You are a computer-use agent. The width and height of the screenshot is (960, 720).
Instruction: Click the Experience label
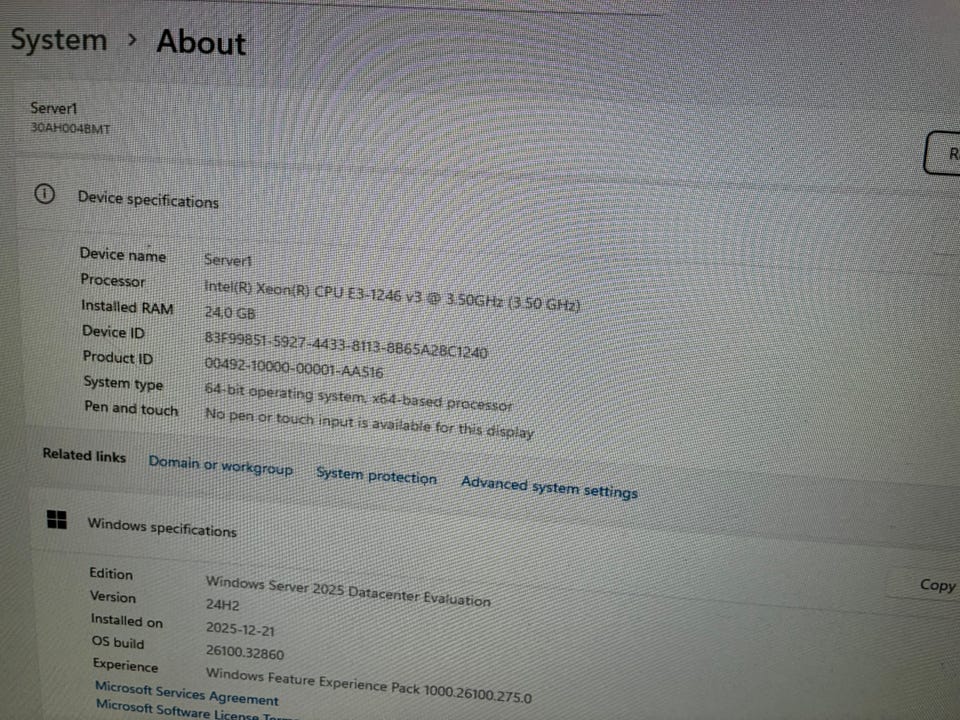[126, 665]
